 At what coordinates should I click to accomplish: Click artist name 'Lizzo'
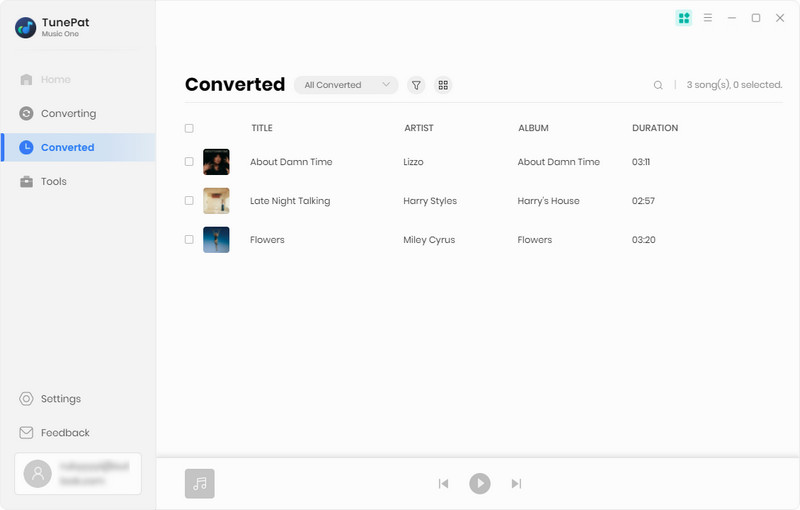tap(413, 162)
